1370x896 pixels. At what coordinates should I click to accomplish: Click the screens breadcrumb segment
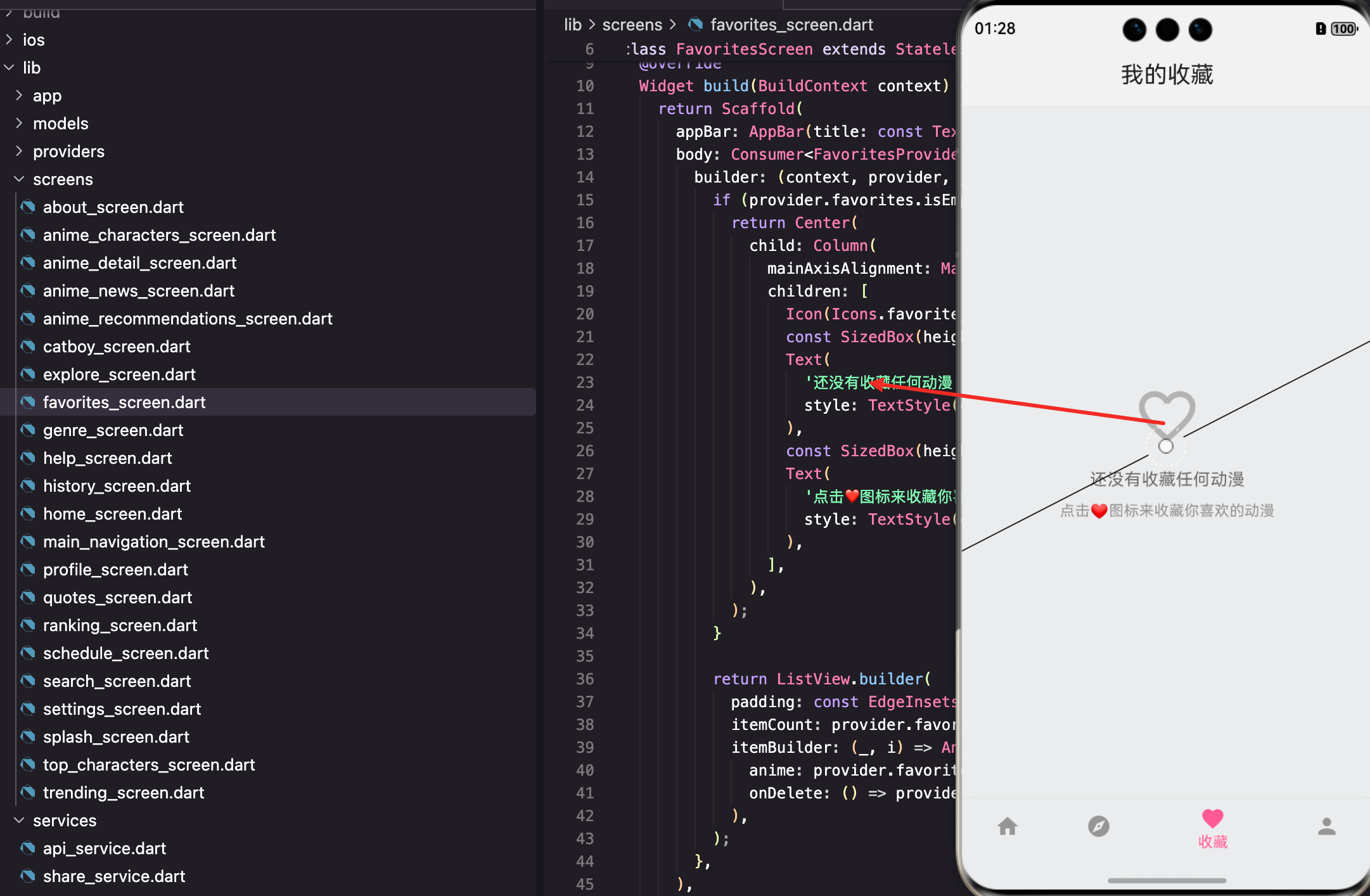pos(632,25)
